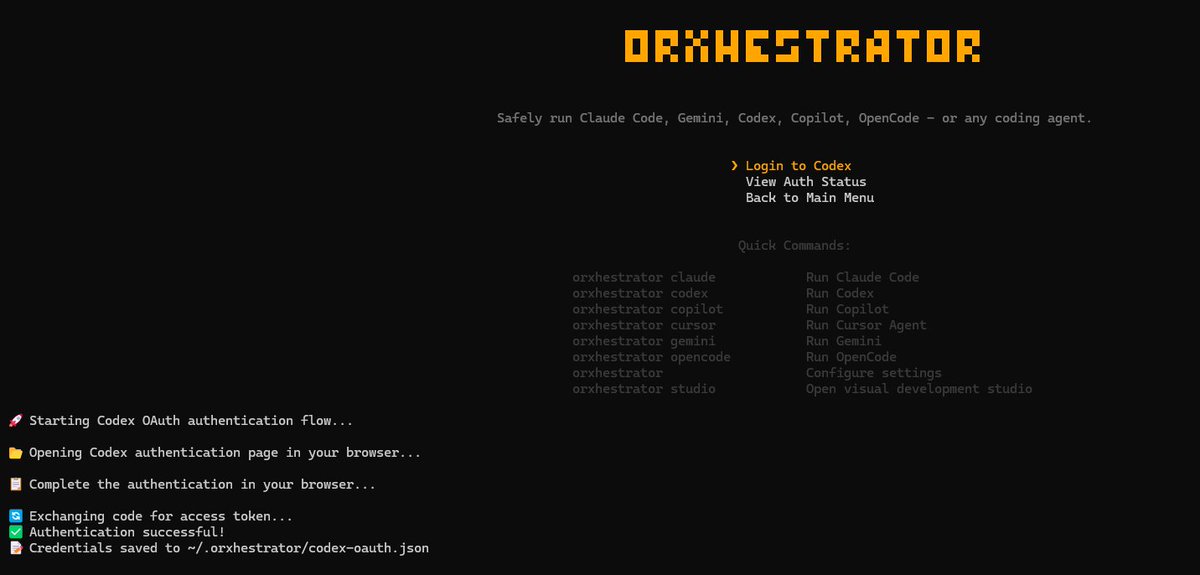Viewport: 1200px width, 575px height.
Task: Click the refresh emoji before Exchanging code
Action: (15, 517)
